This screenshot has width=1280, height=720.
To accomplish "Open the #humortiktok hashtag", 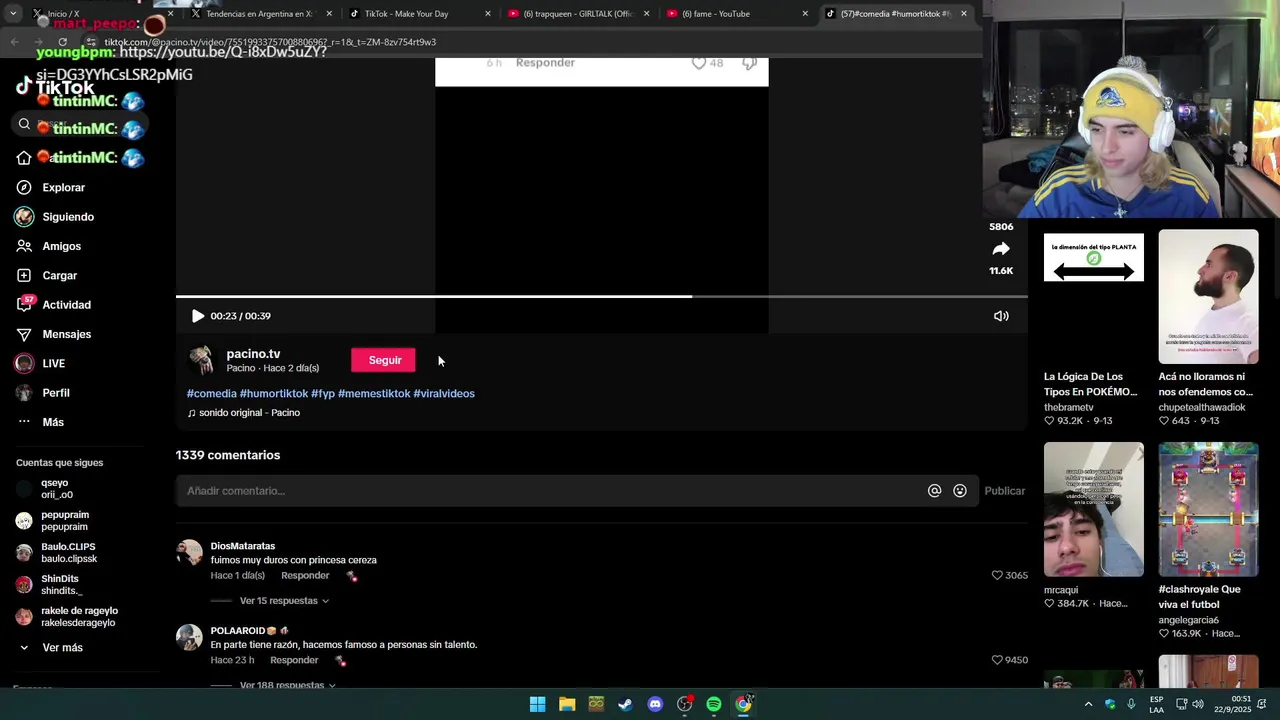I will click(x=274, y=394).
